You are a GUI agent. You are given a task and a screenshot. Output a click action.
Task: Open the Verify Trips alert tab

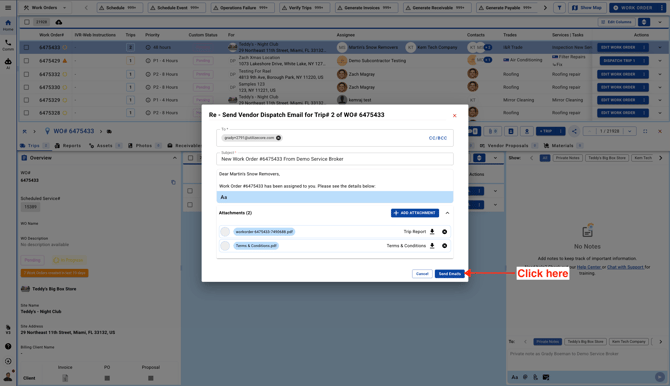[x=304, y=8]
